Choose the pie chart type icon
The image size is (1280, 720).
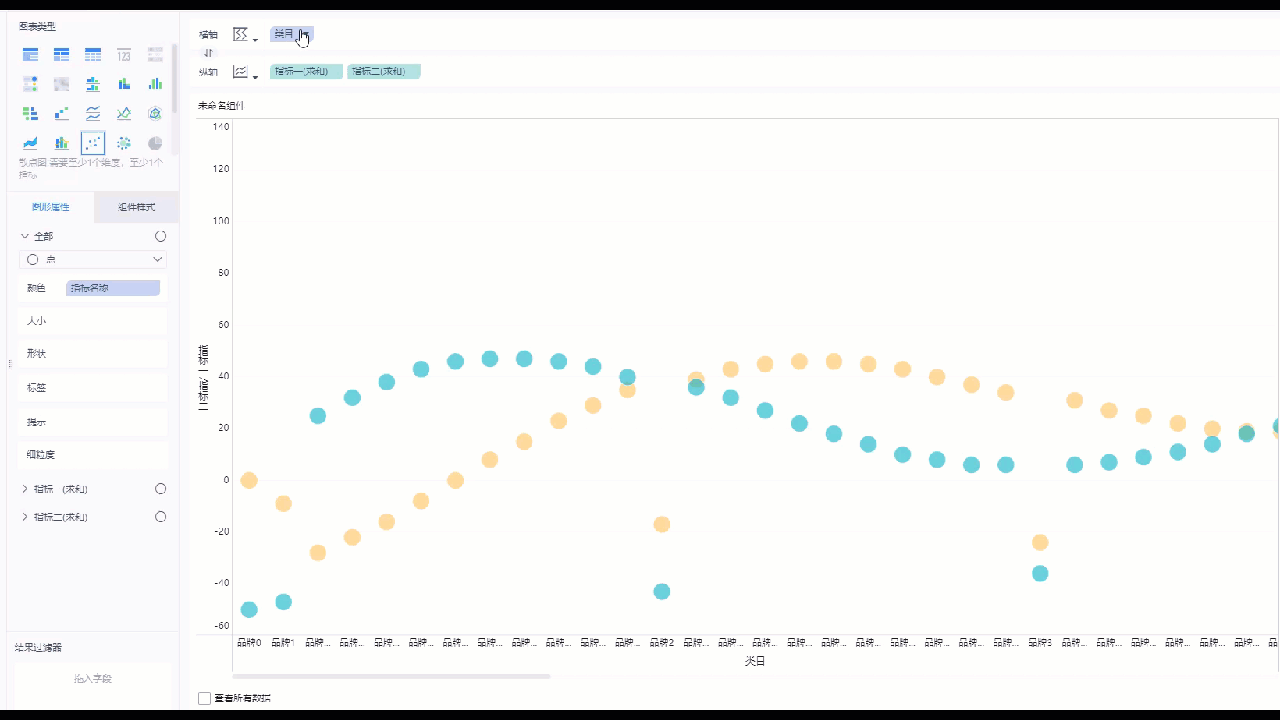(155, 143)
